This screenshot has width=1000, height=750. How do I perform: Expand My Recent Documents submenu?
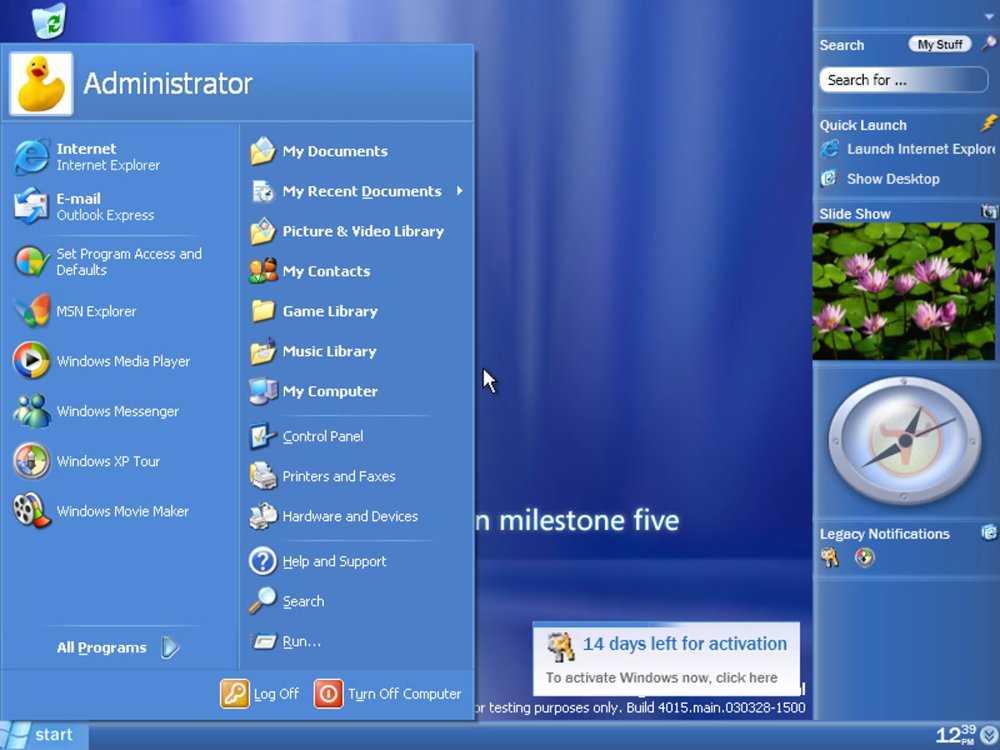coord(362,191)
